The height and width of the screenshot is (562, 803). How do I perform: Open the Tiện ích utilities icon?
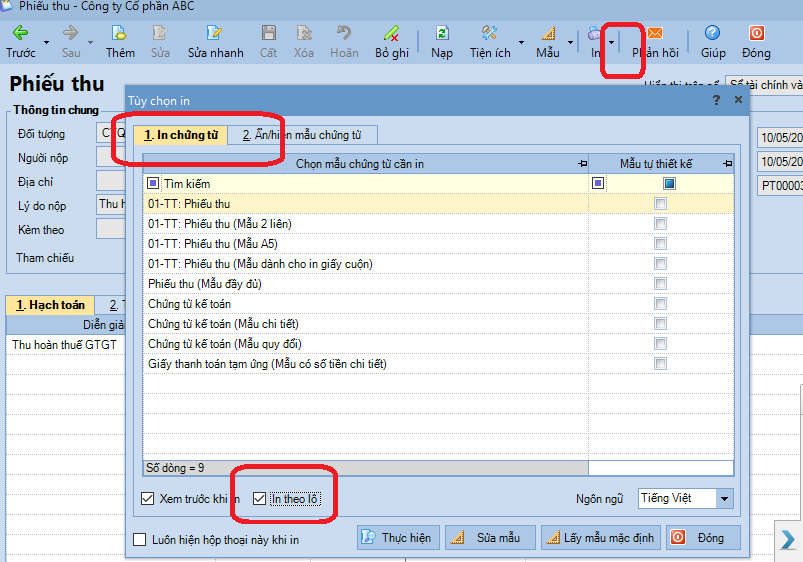490,34
